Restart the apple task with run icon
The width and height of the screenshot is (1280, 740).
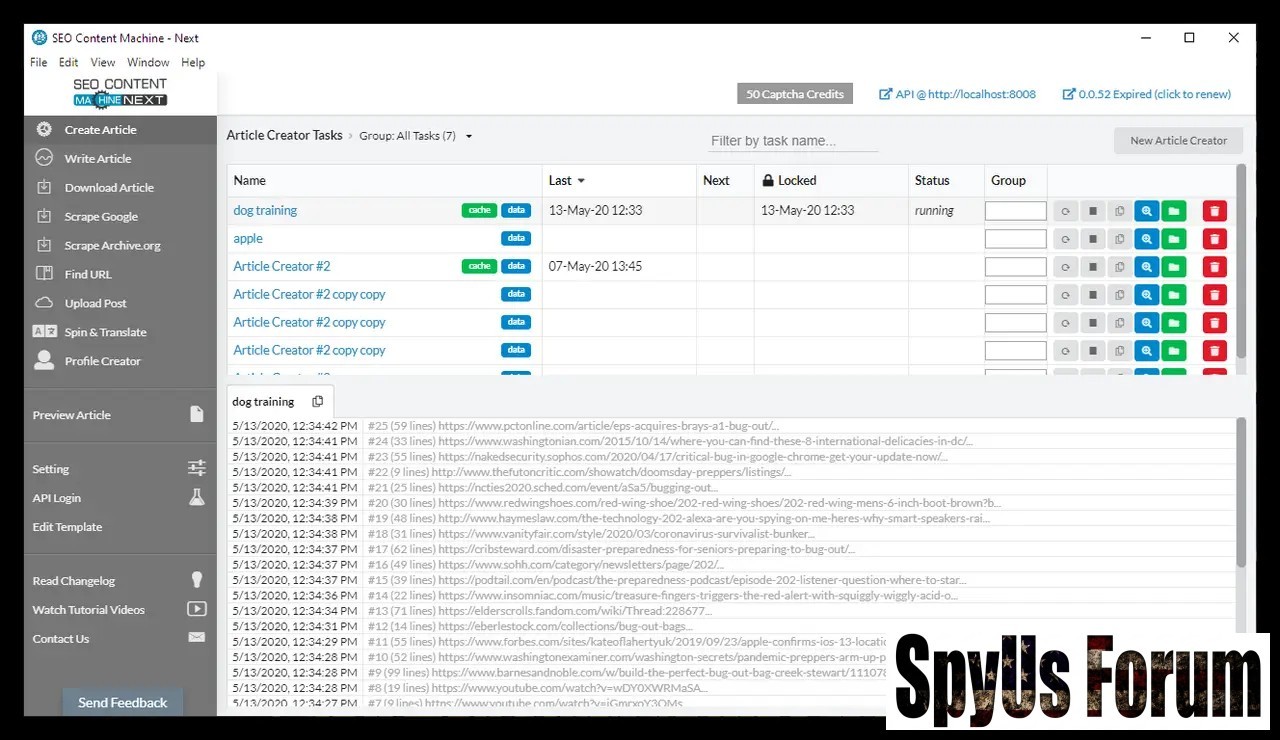coord(1066,239)
